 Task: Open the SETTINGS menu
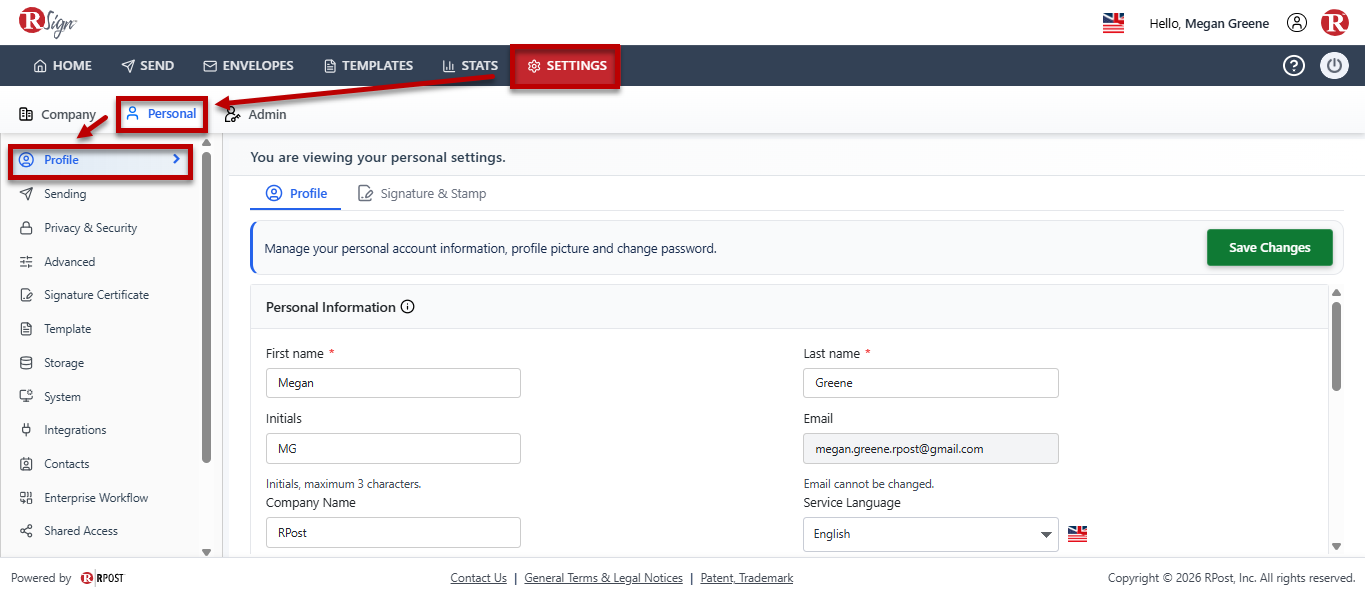(x=566, y=66)
